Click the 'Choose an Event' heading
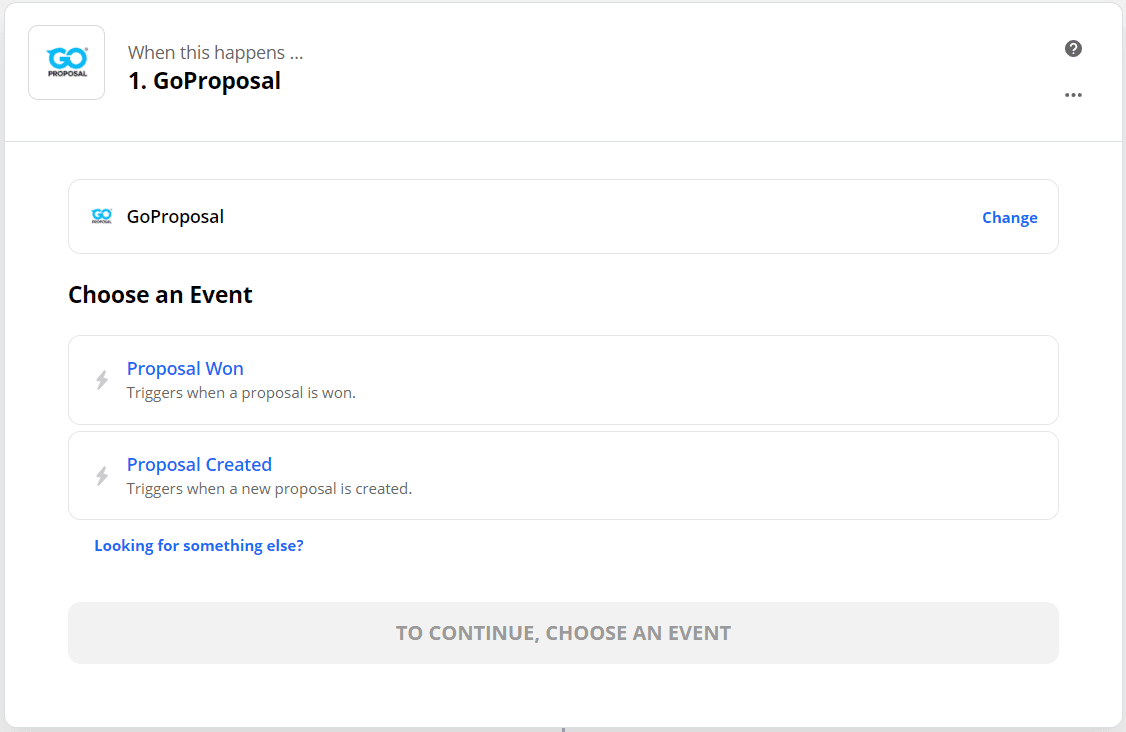 click(160, 295)
